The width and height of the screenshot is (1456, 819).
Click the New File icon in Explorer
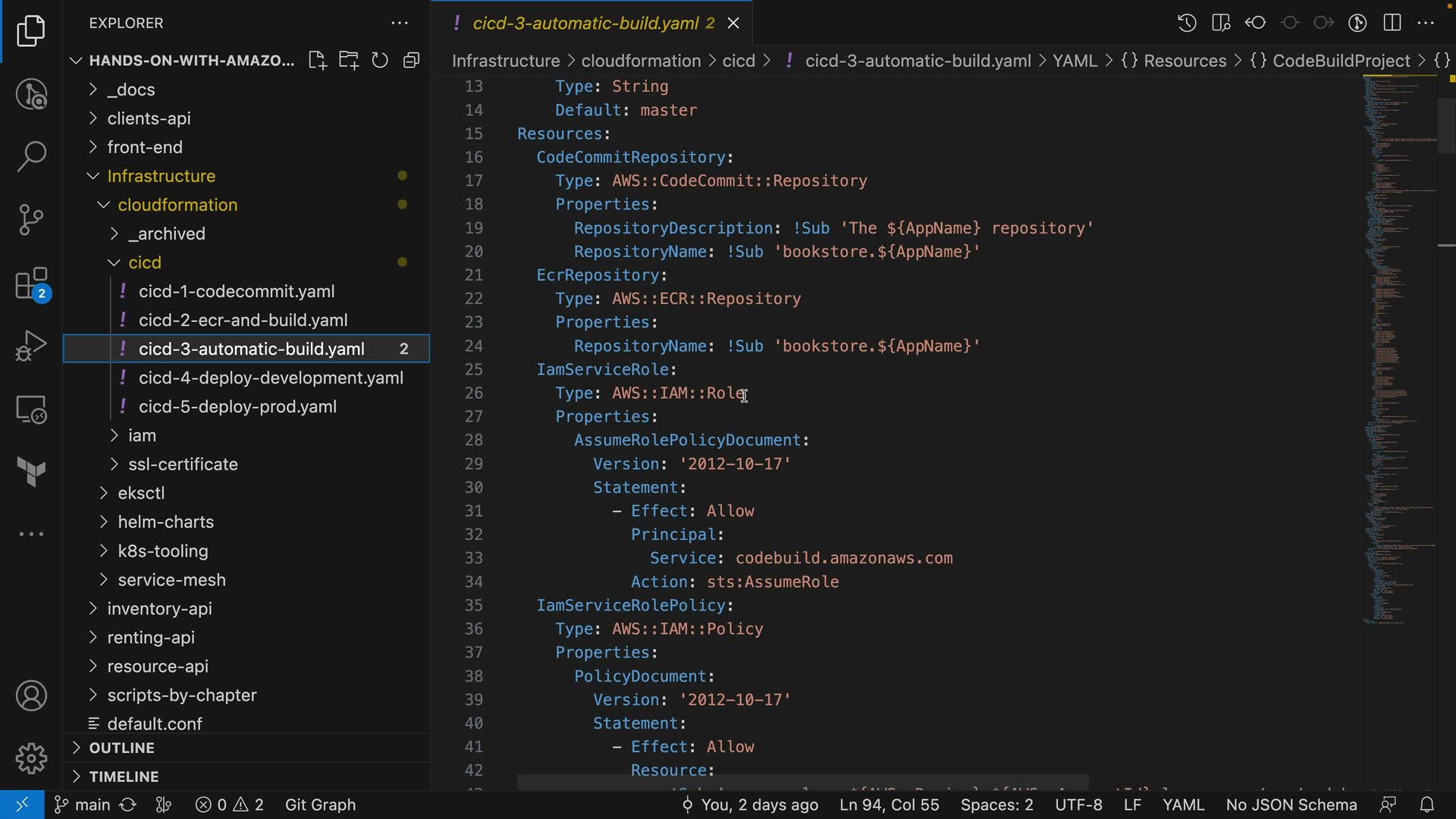(x=317, y=61)
